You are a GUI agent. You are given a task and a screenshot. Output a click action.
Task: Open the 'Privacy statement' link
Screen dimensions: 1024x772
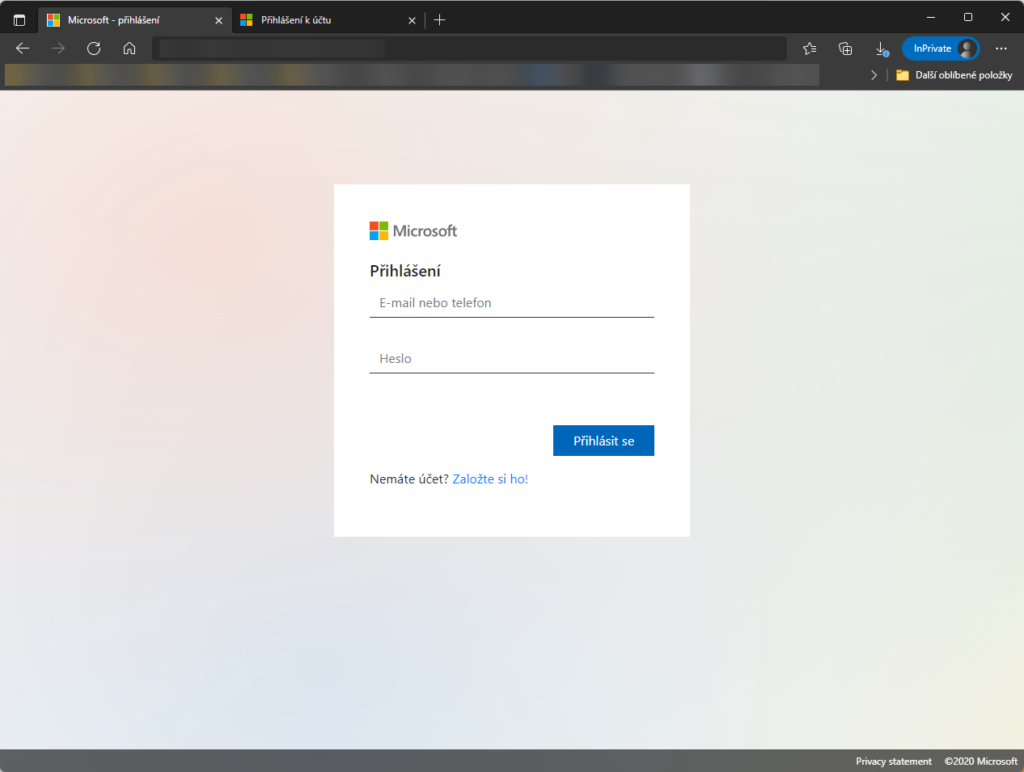[x=893, y=762]
